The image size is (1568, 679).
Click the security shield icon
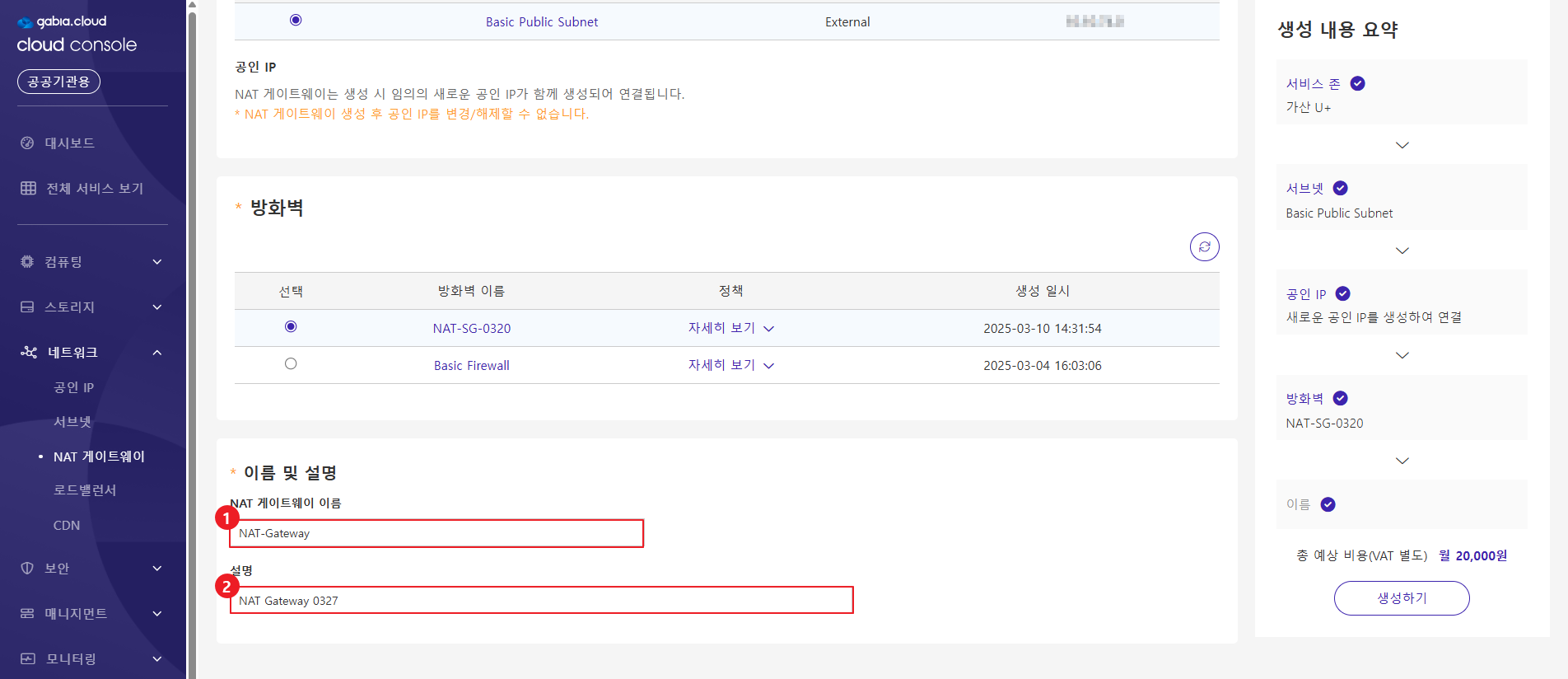pyautogui.click(x=27, y=568)
